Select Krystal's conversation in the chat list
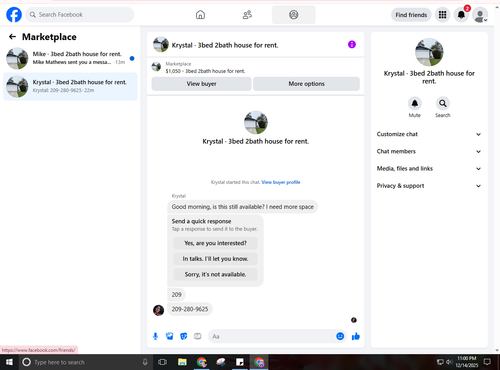500x370 pixels. [70, 86]
